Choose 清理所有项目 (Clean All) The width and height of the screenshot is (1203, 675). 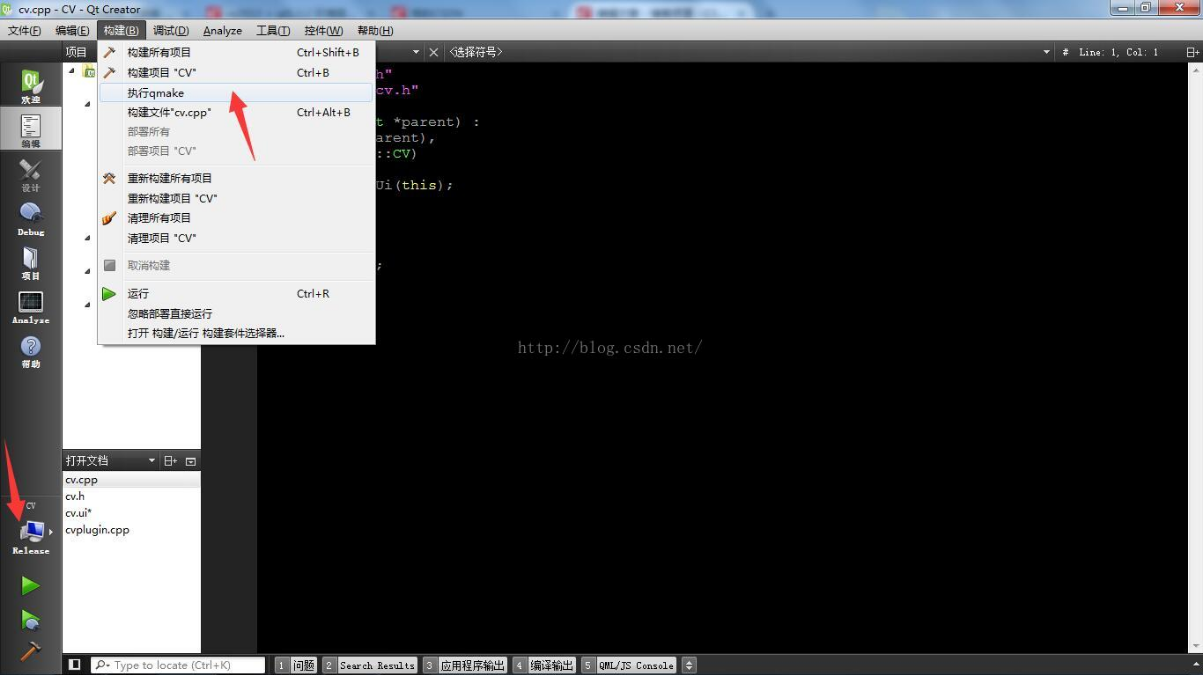pyautogui.click(x=236, y=218)
